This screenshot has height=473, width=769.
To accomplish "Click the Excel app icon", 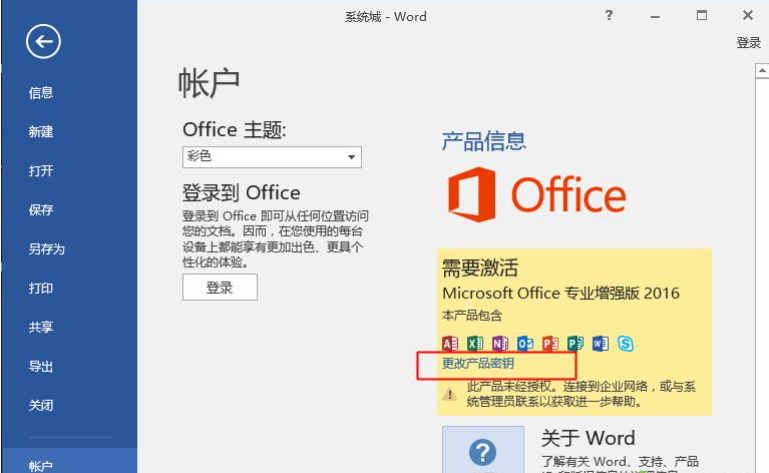I will [475, 344].
